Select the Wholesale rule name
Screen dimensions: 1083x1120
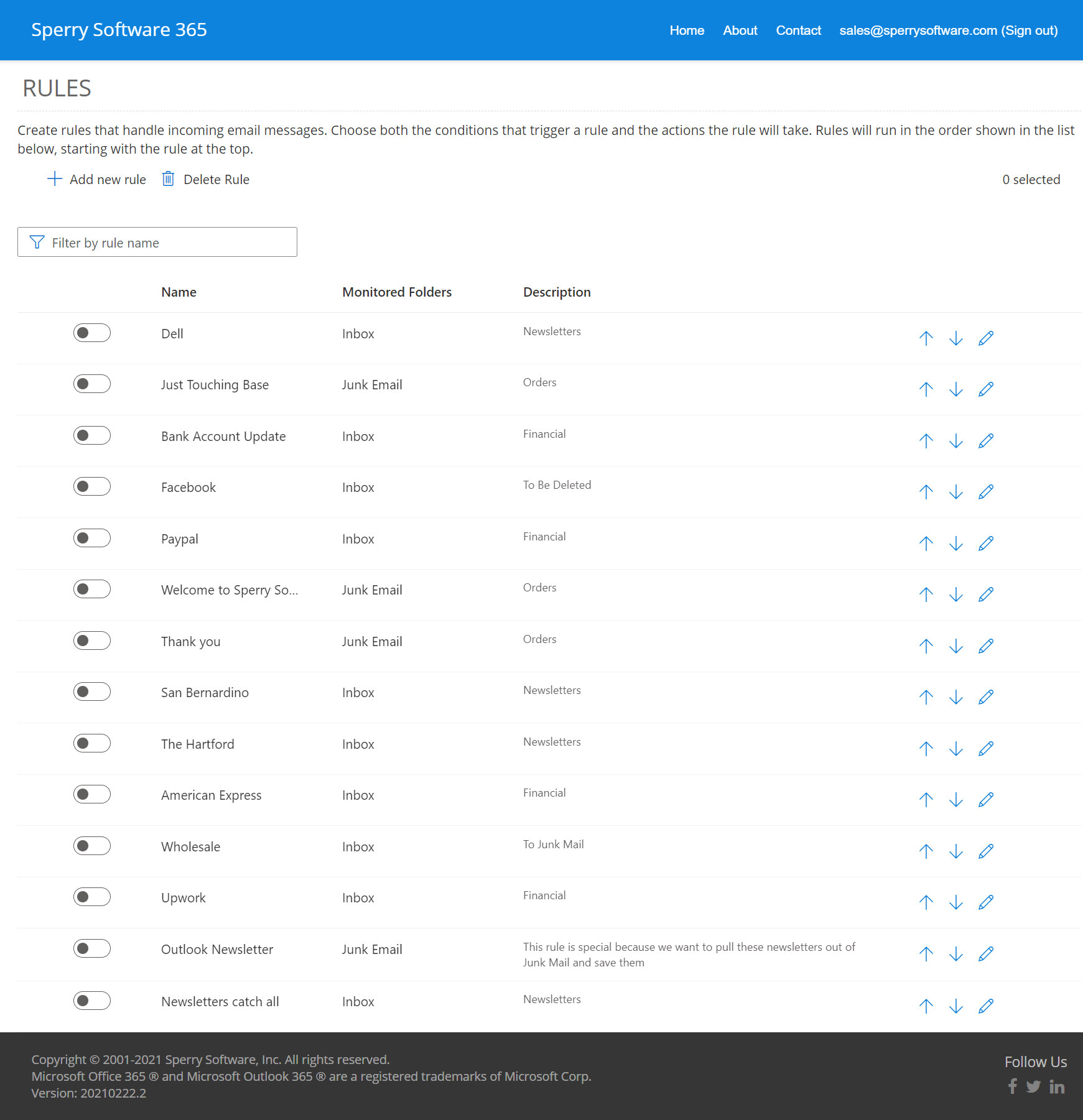[x=191, y=847]
